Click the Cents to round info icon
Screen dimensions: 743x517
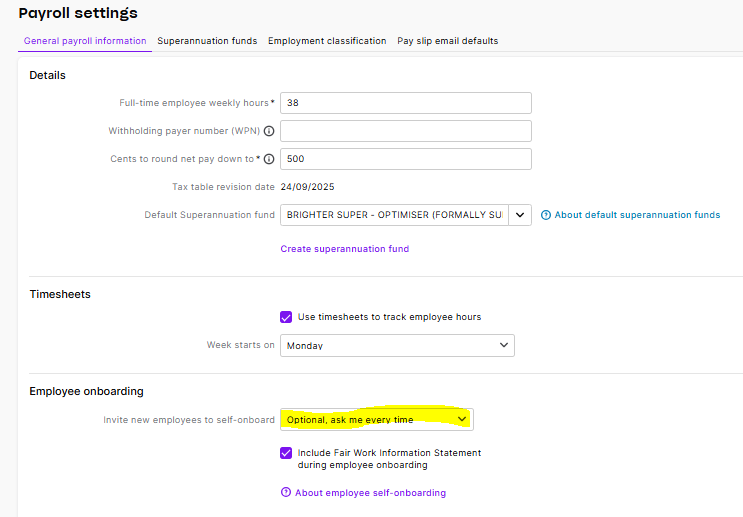coord(269,159)
